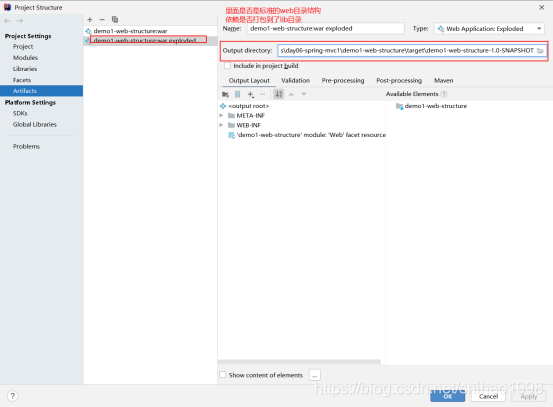Toggle Show content of elements checkbox

pyautogui.click(x=223, y=375)
